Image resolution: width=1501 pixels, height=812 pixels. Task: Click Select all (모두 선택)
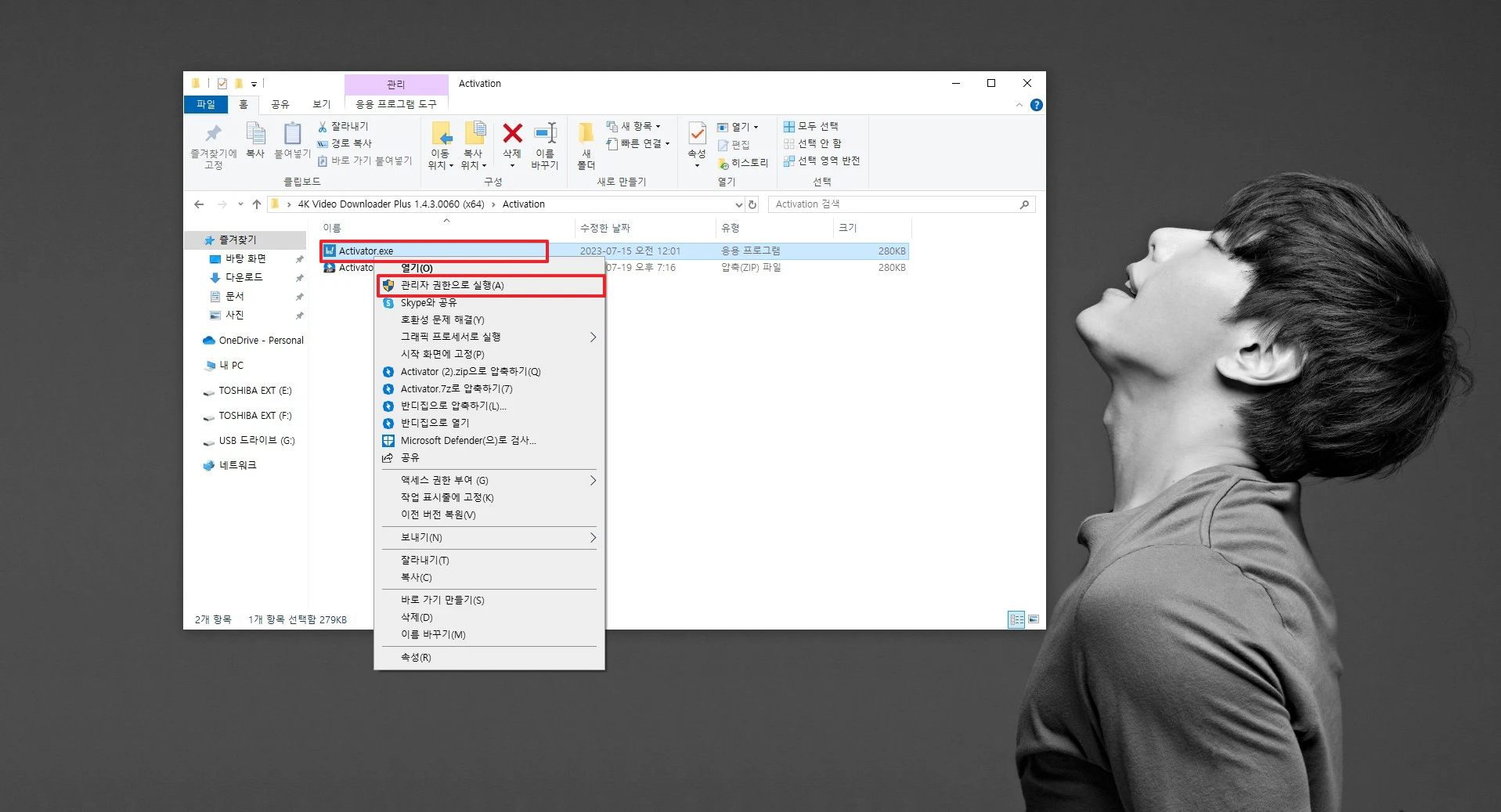click(x=811, y=126)
